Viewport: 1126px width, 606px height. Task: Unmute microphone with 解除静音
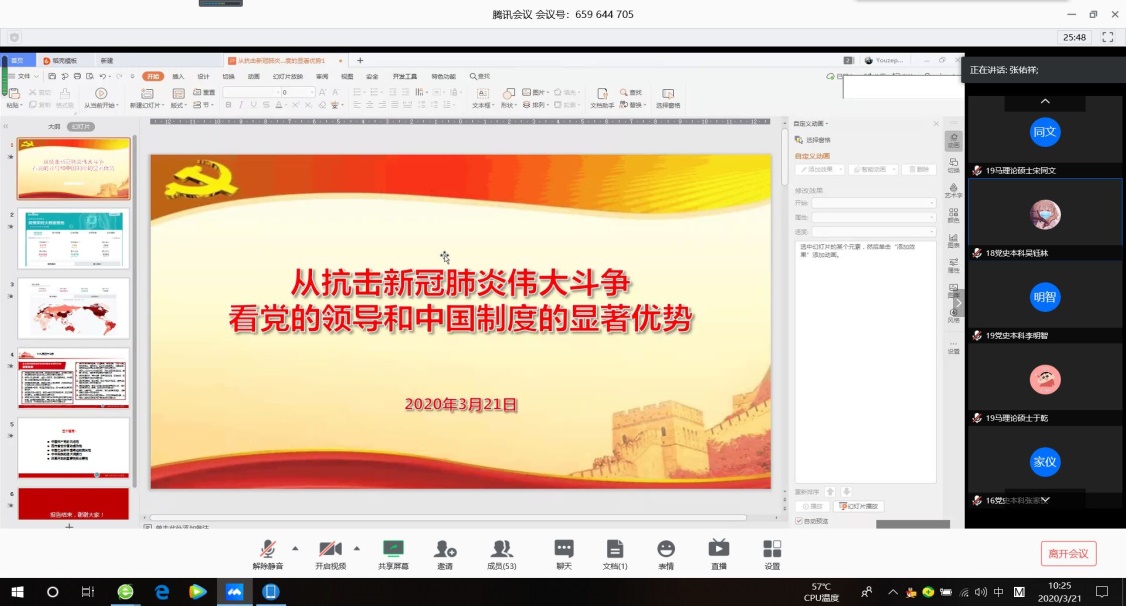pos(267,549)
